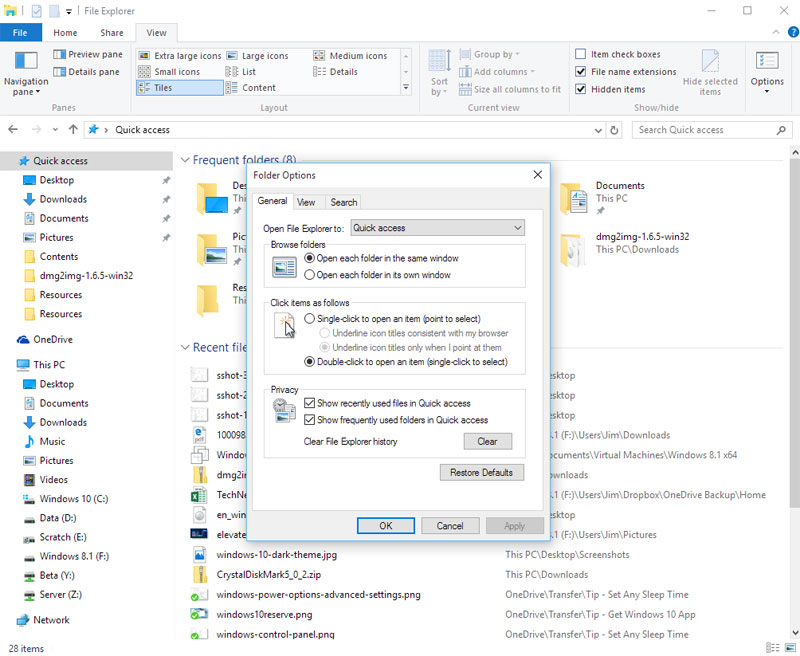Open the Documents frequent folder tile
800x656 pixels.
[602, 198]
